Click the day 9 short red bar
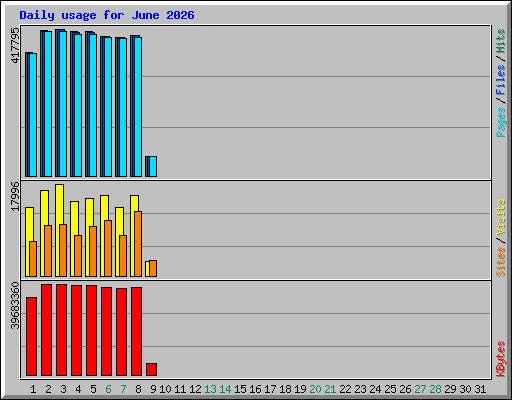This screenshot has width=512, height=400. (x=151, y=369)
